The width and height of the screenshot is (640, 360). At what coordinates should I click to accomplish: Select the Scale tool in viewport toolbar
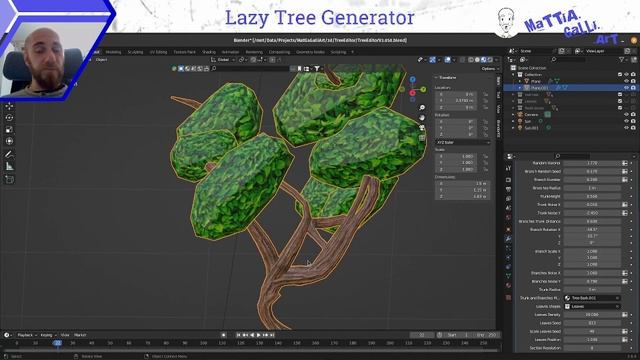point(9,129)
